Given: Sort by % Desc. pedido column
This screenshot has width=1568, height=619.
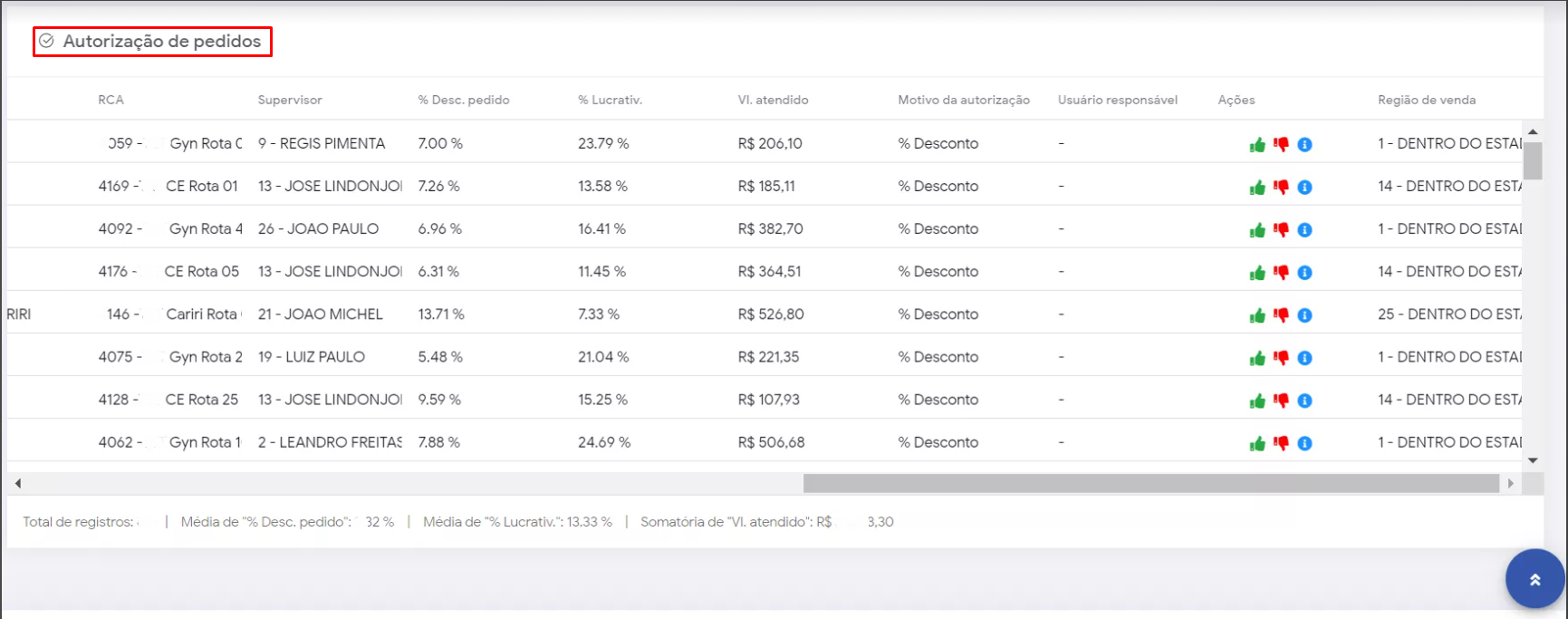Looking at the screenshot, I should [x=463, y=100].
